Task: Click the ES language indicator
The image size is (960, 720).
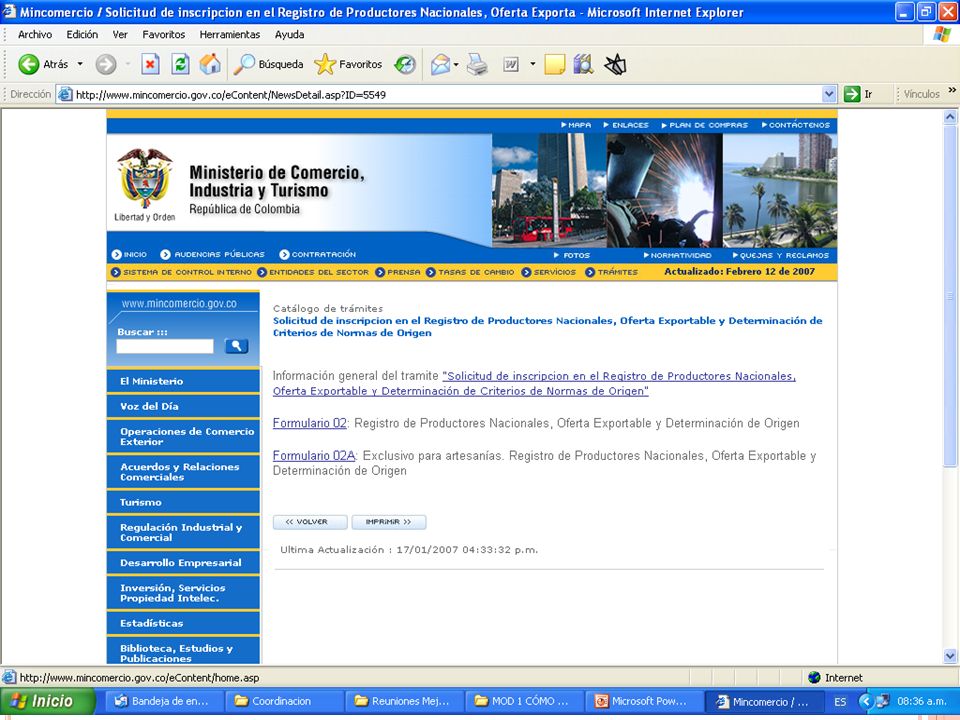Action: [840, 702]
